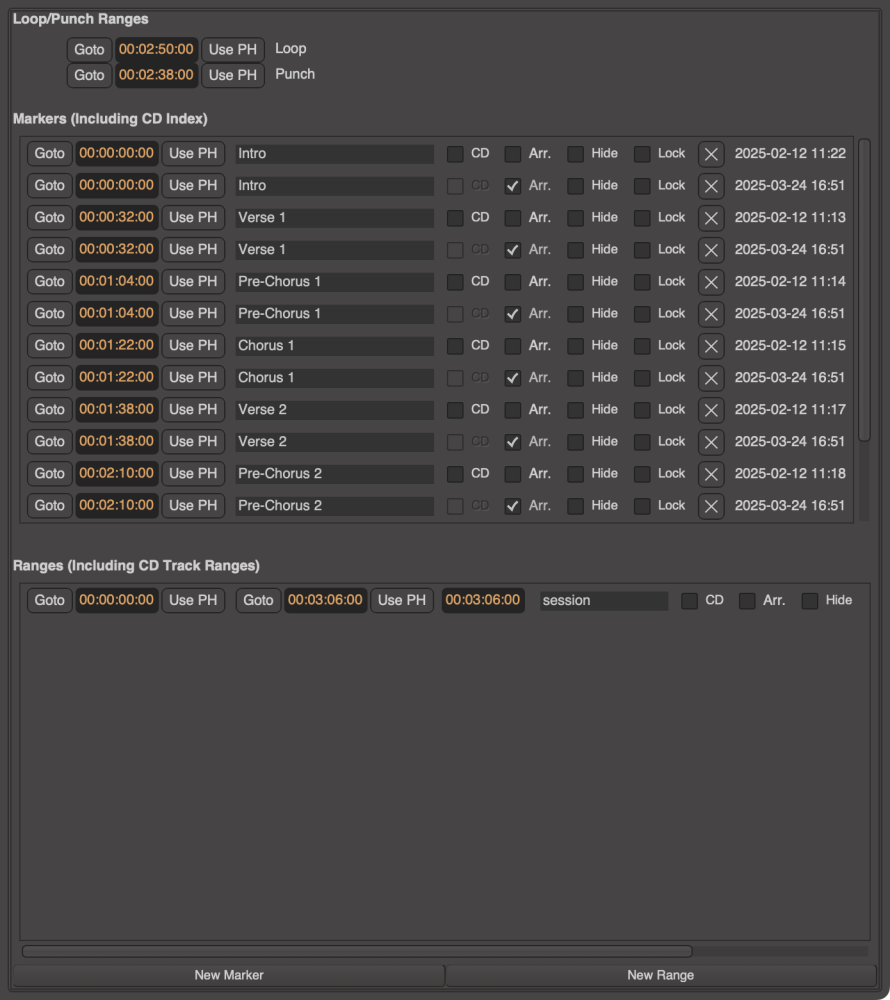This screenshot has height=1000, width=890.
Task: Delete the Verse 1 marker dated 2025-02-12 11:13
Action: coord(711,217)
